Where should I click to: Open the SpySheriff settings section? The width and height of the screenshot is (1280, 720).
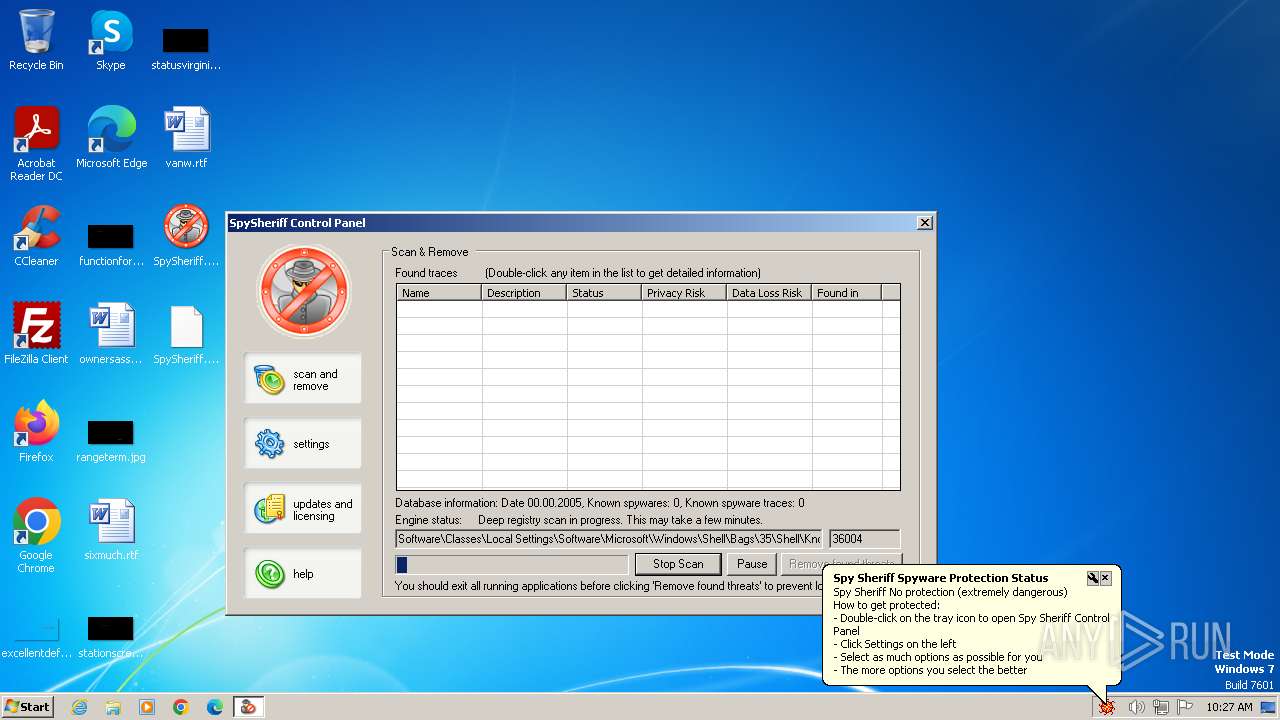[302, 443]
